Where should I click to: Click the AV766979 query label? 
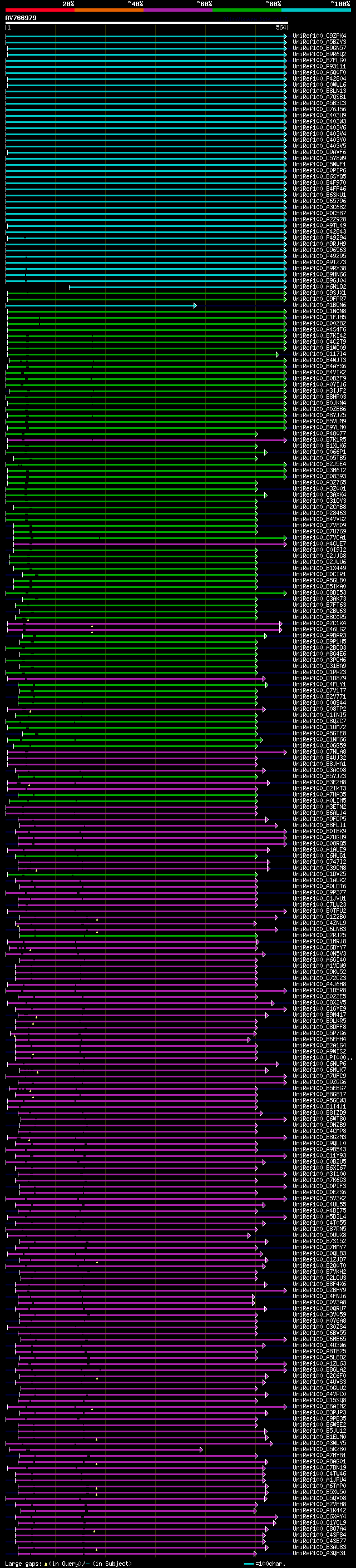pos(21,18)
